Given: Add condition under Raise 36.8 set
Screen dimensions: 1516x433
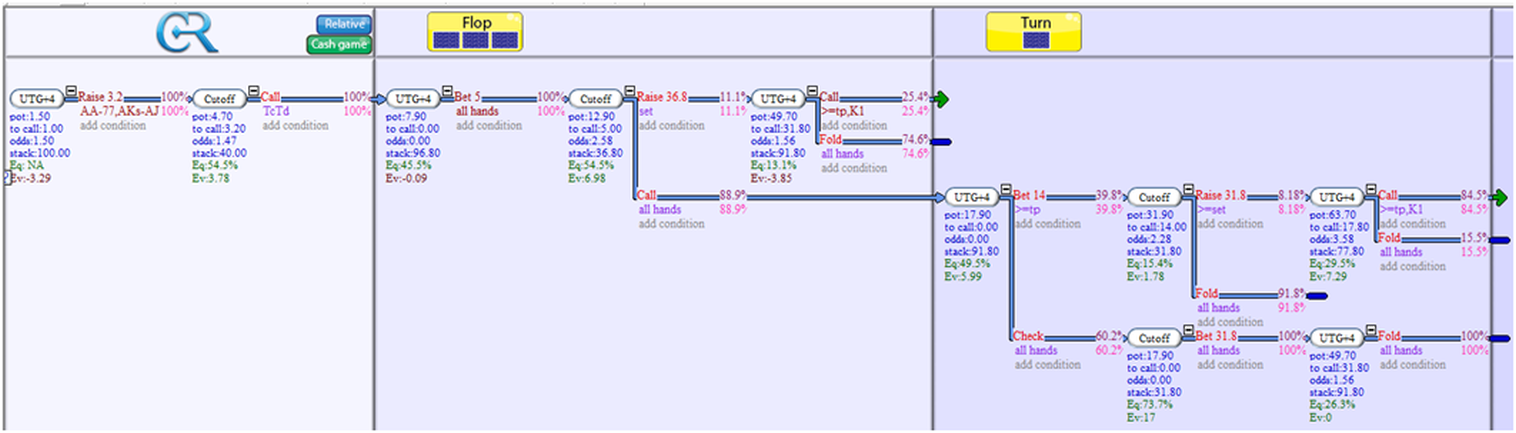Looking at the screenshot, I should click(672, 126).
